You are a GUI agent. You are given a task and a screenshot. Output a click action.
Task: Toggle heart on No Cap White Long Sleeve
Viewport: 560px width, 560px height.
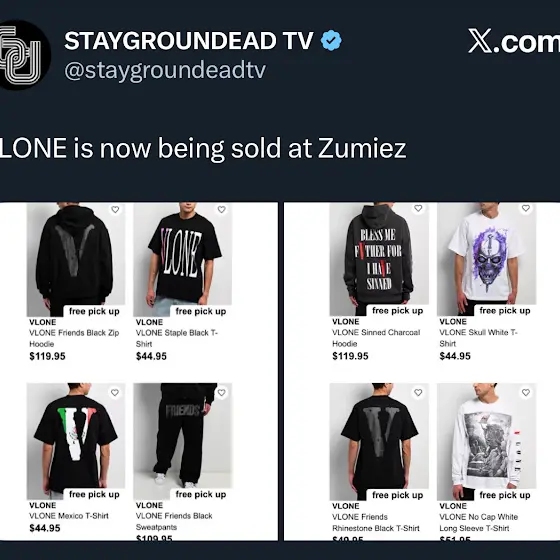(x=526, y=393)
